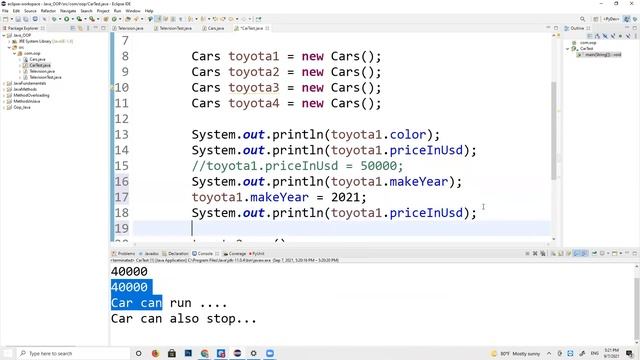This screenshot has height=360, width=640.
Task: Open the Run button dropdown arrow
Action: [x=72, y=19]
